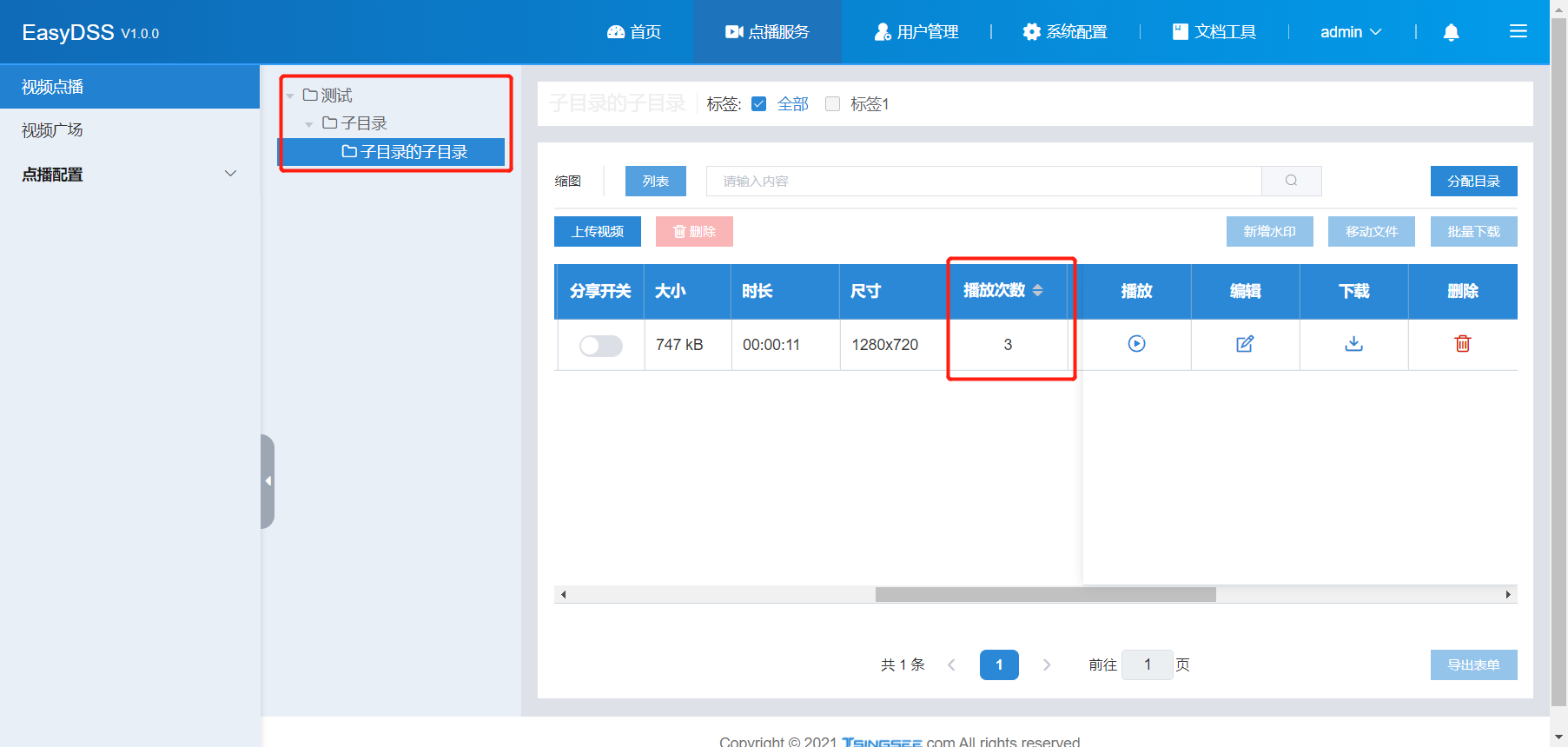
Task: Open the 首页 nav item
Action: point(634,32)
